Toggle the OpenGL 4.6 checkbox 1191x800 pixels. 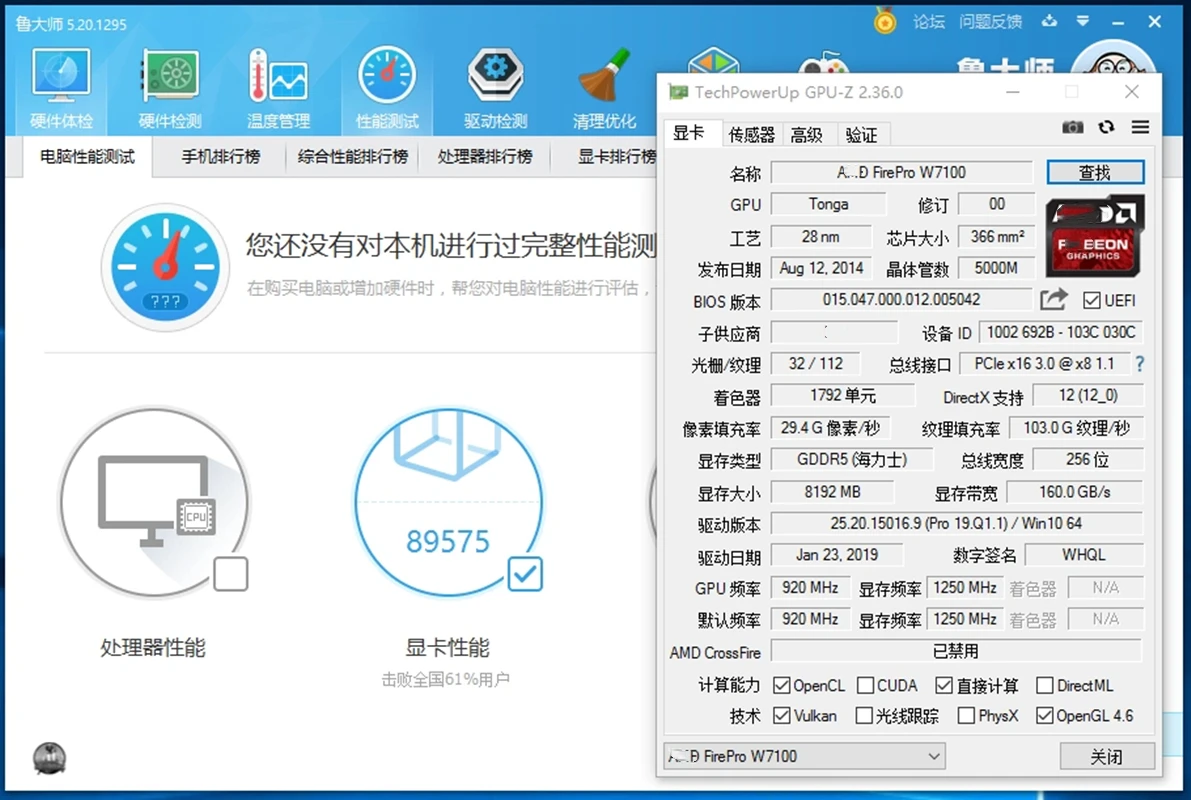(x=1044, y=716)
